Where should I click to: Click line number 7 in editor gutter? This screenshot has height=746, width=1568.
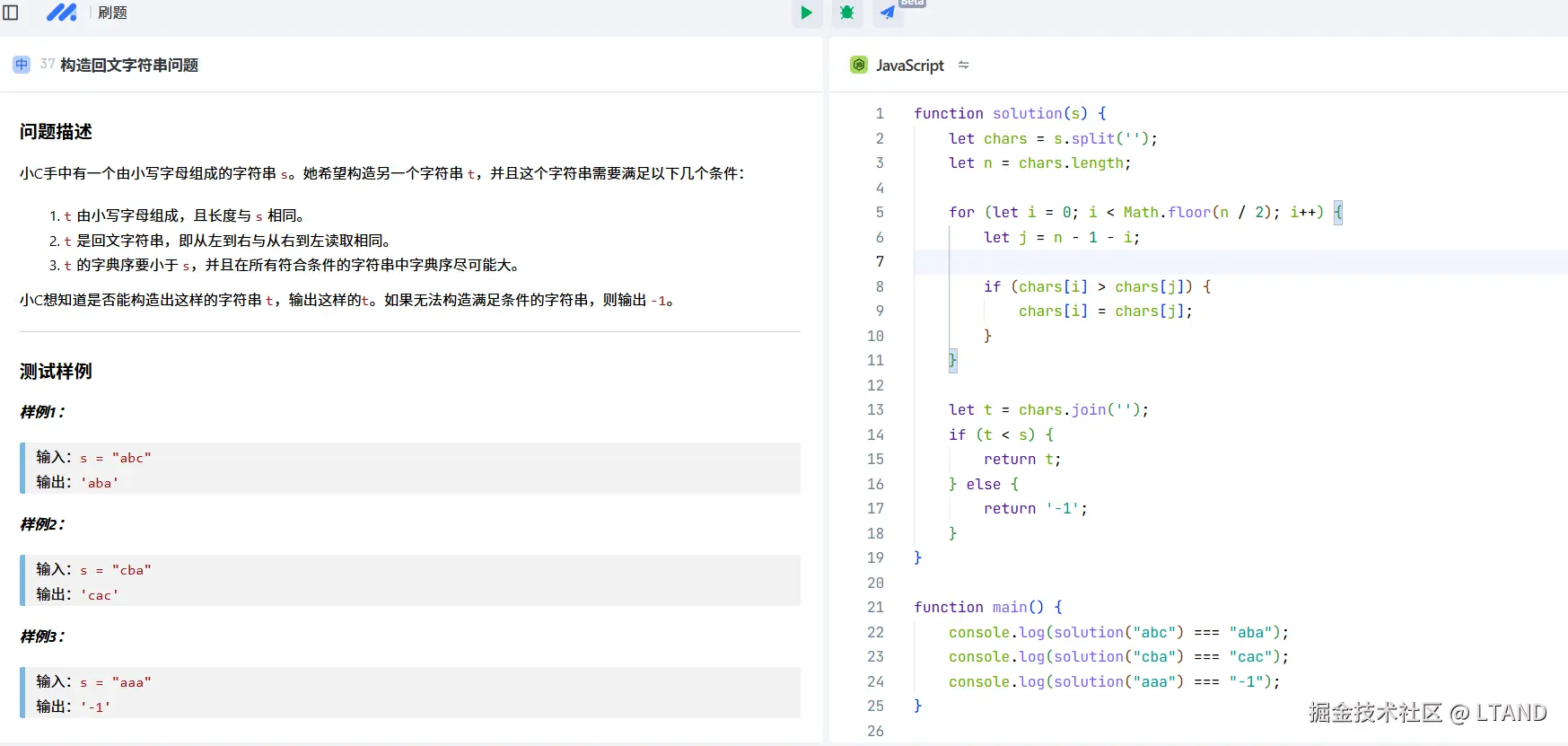pyautogui.click(x=880, y=262)
